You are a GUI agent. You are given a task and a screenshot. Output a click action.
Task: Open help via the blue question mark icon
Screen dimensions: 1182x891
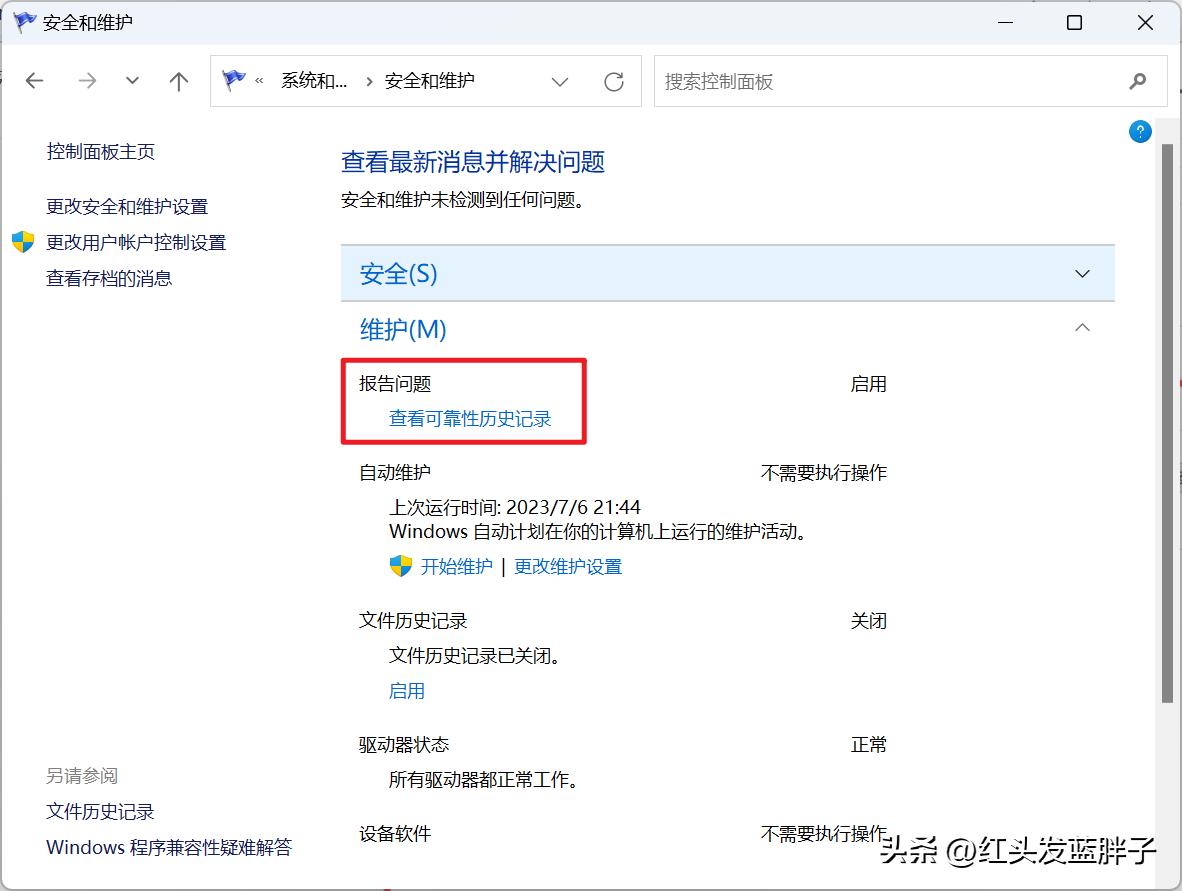1140,131
